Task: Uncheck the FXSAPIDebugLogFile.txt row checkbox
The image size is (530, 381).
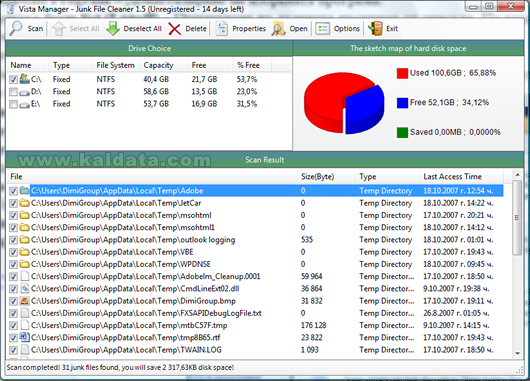Action: click(x=13, y=313)
